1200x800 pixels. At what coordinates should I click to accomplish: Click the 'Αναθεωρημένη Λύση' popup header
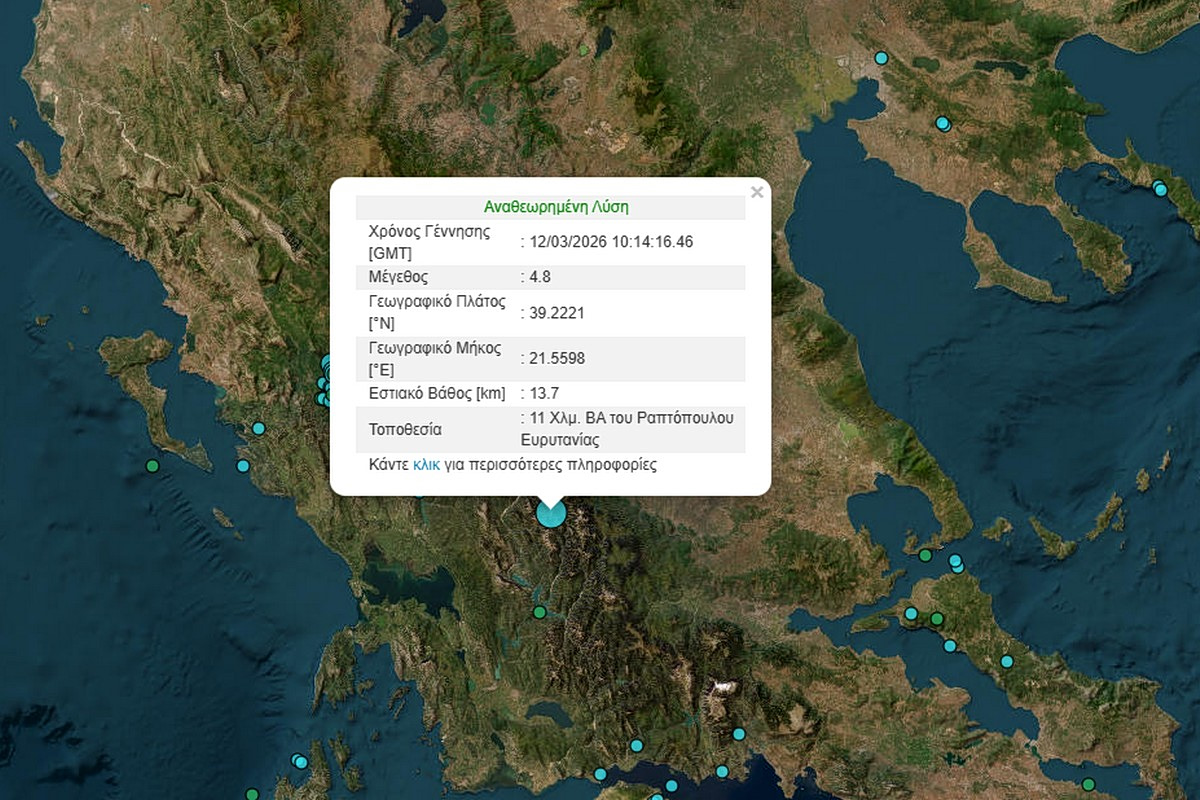[x=556, y=207]
